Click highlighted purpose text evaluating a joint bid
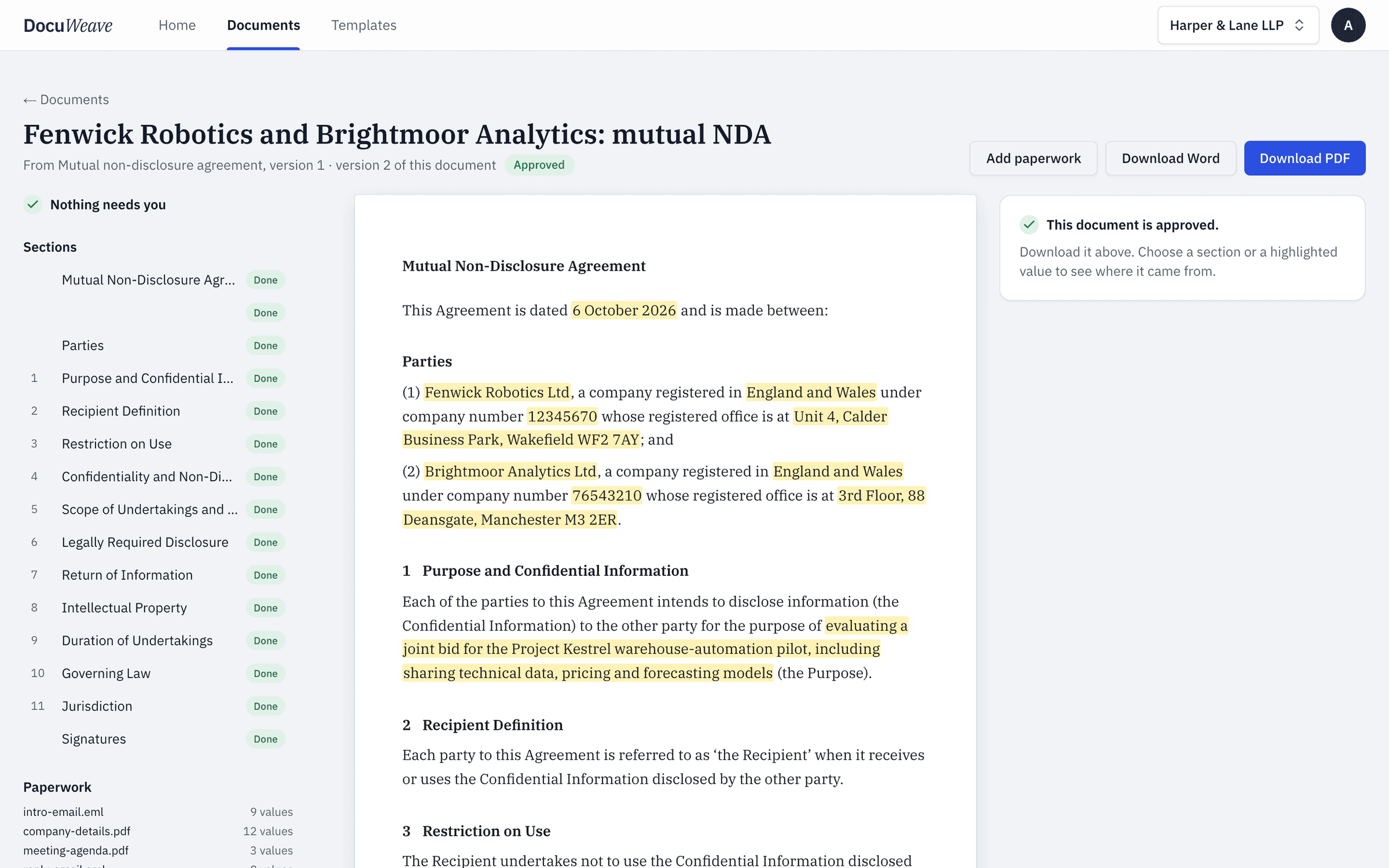Image resolution: width=1389 pixels, height=868 pixels. point(641,649)
